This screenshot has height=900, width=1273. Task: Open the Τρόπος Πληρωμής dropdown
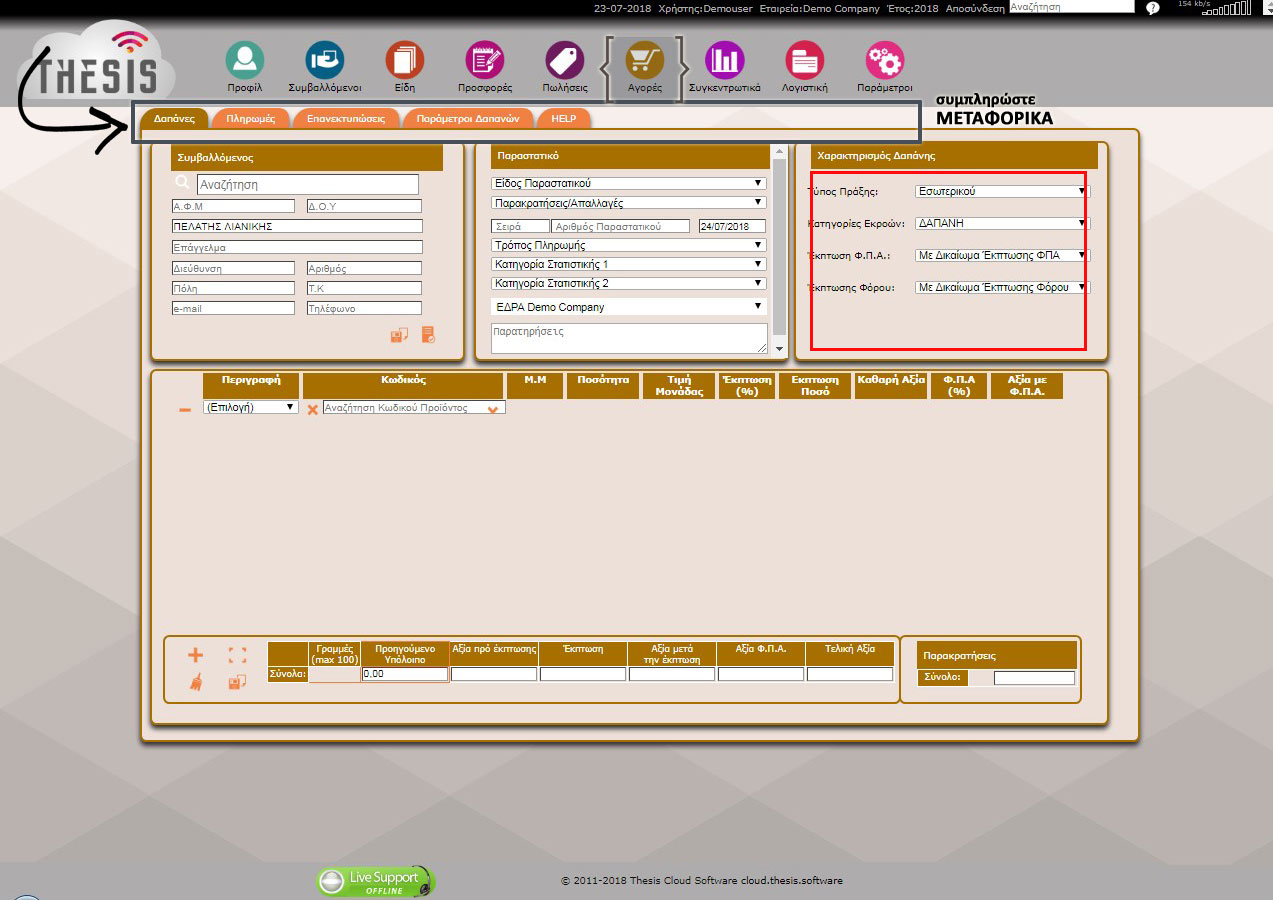[628, 245]
